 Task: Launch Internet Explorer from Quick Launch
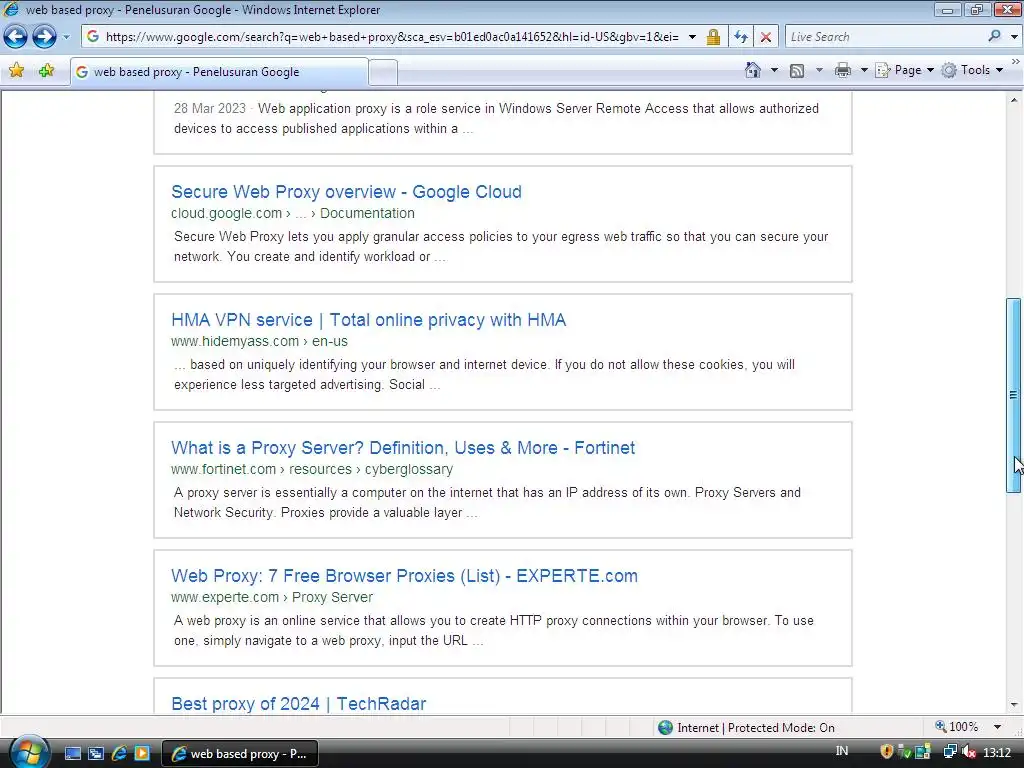click(x=119, y=754)
